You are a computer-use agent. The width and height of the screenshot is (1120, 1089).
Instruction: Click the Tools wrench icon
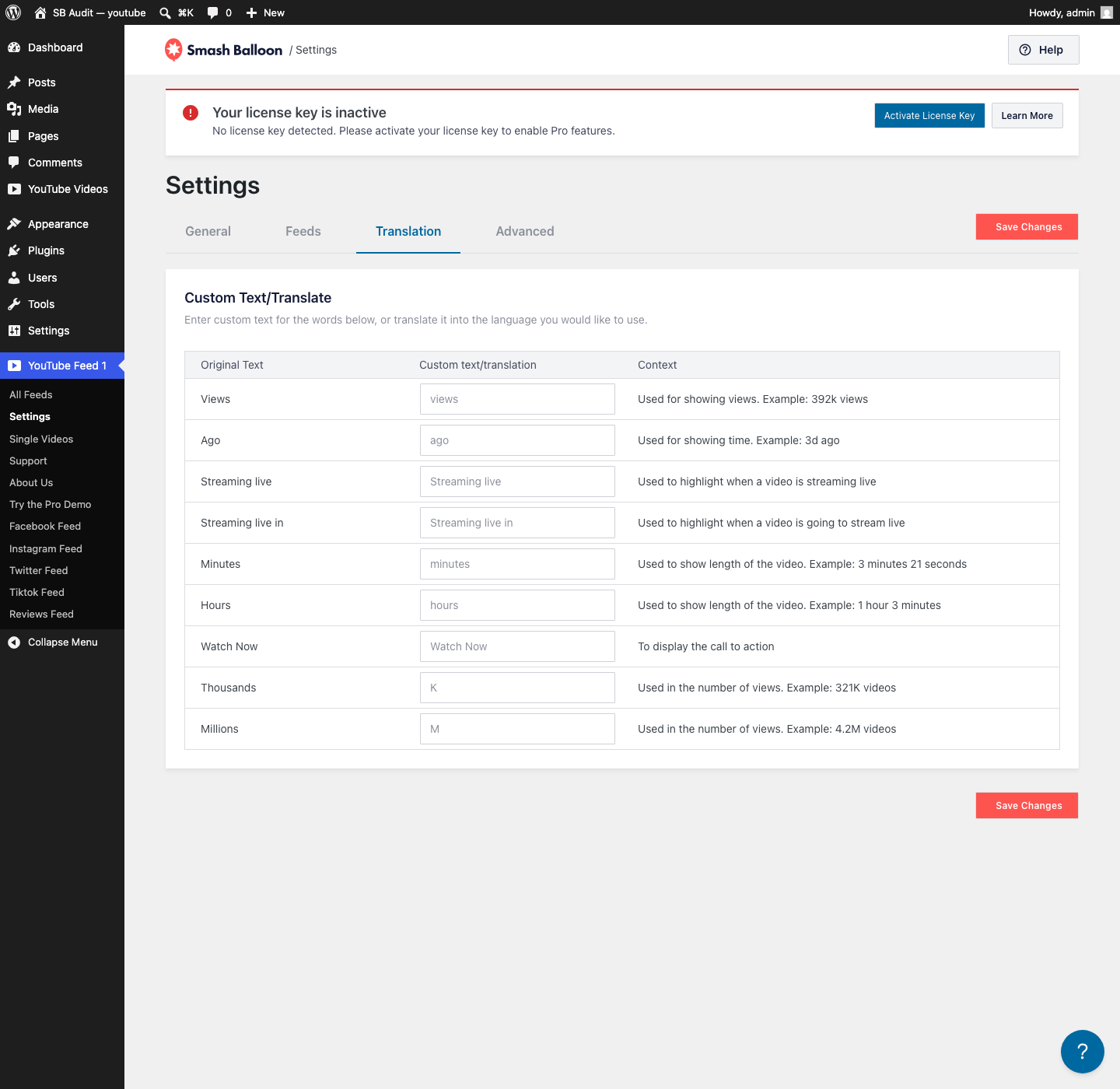(14, 304)
